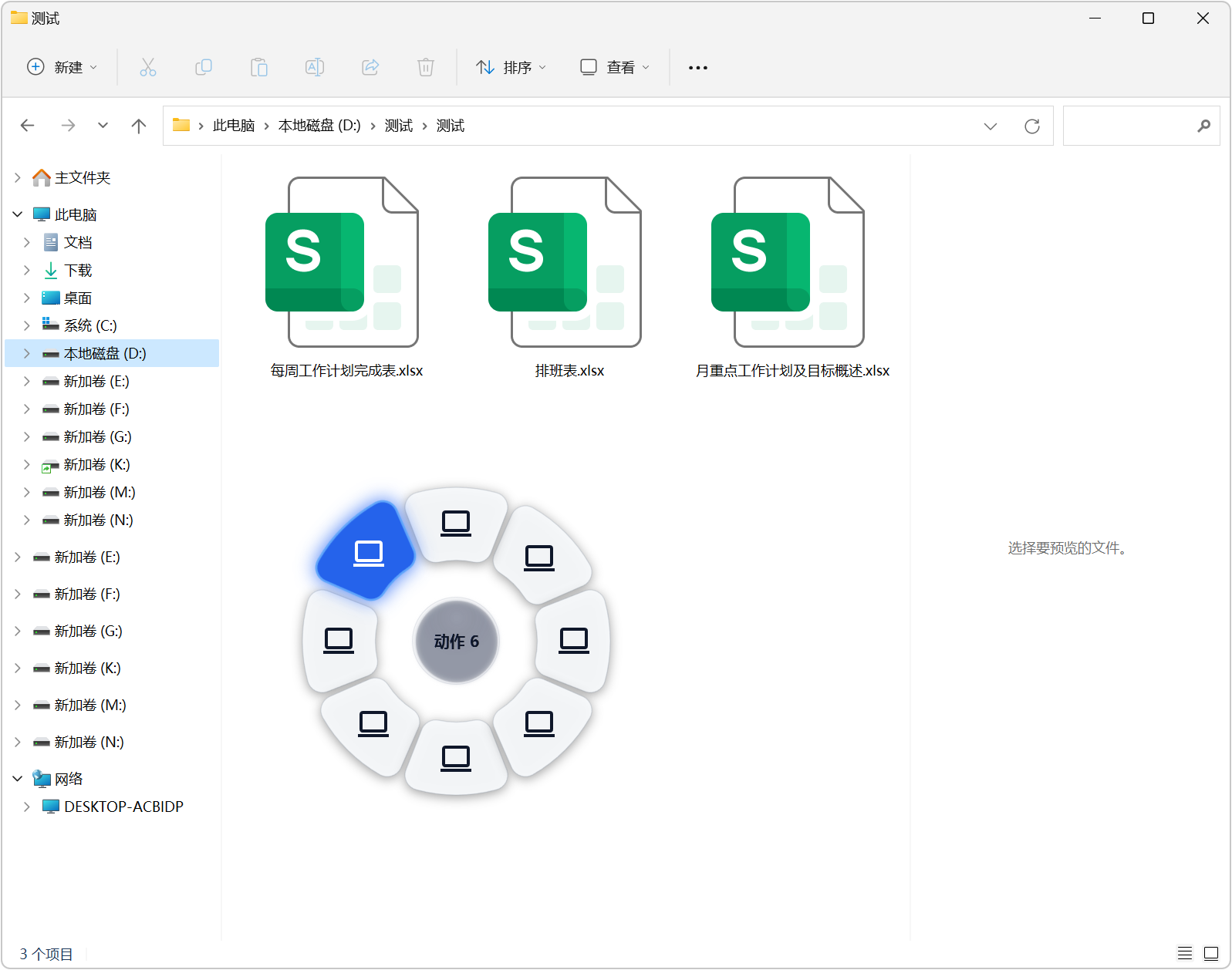
Task: Select top-level 新加卷 (G:) drive
Action: click(x=88, y=631)
